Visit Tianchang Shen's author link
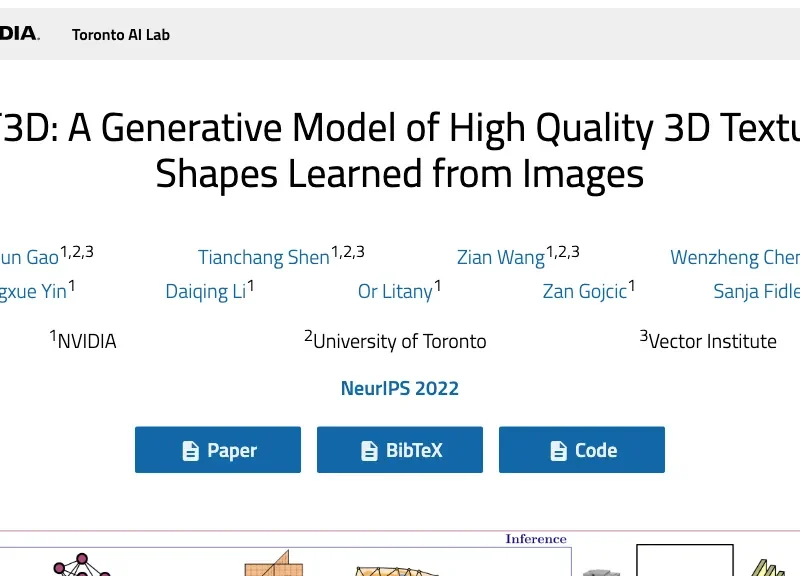Viewport: 800px width, 576px height. (263, 257)
